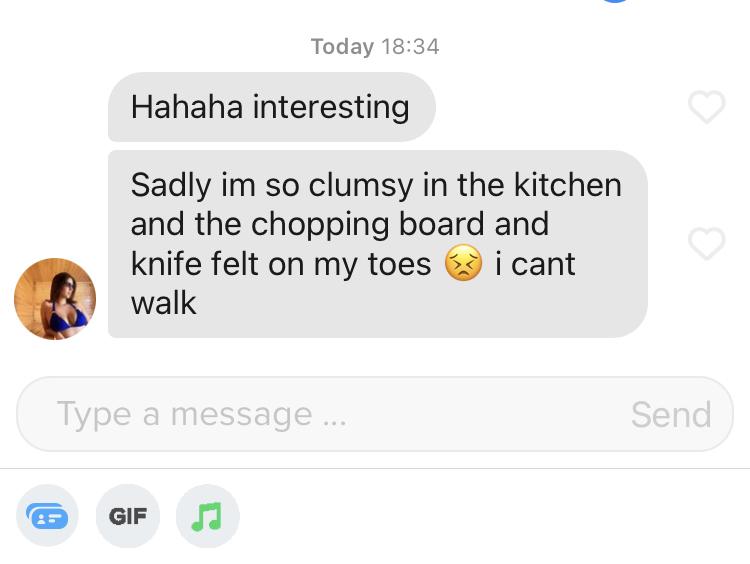Select the "Hahaha interesting" message bubble

pos(272,107)
